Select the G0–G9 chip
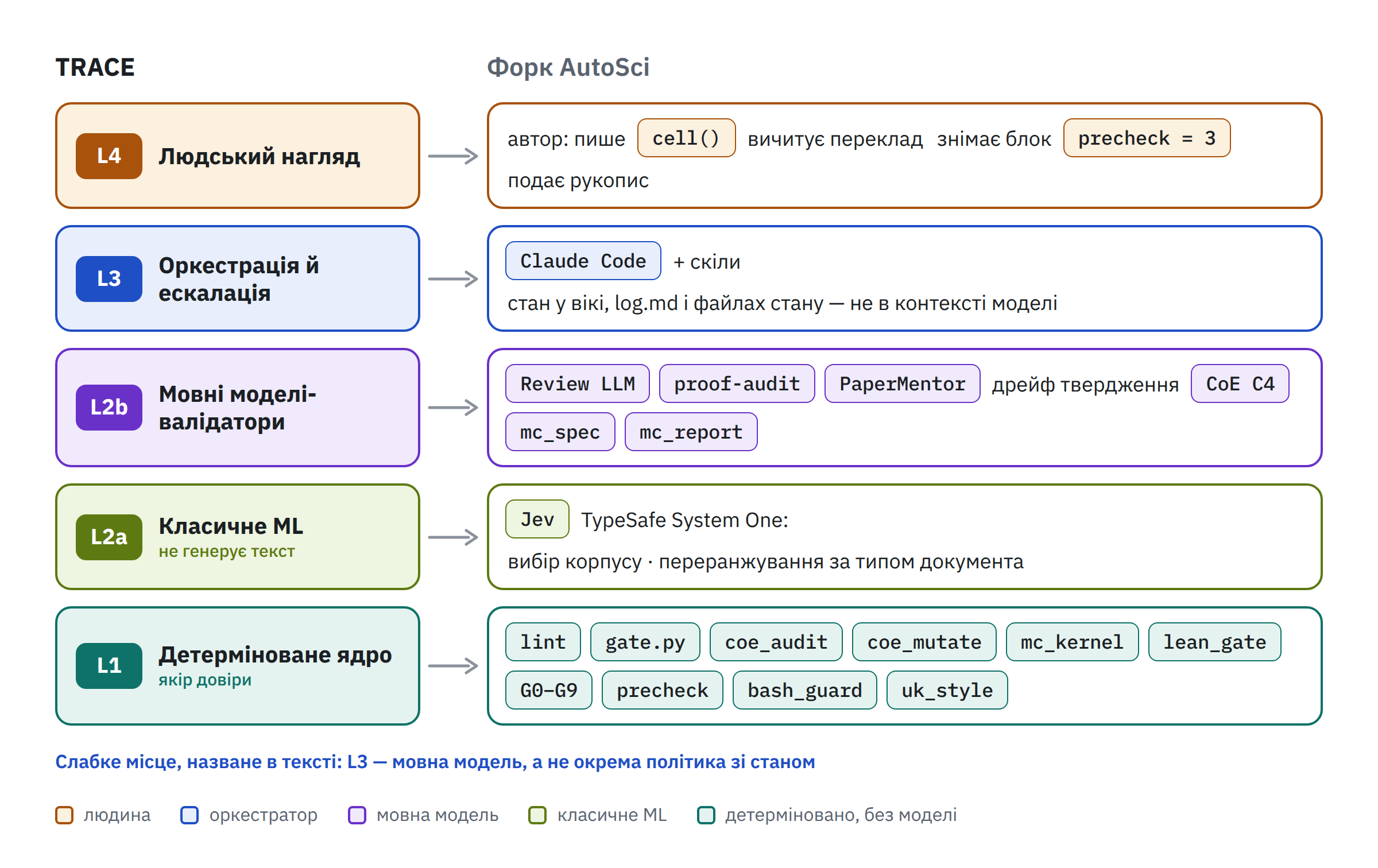 (x=548, y=691)
